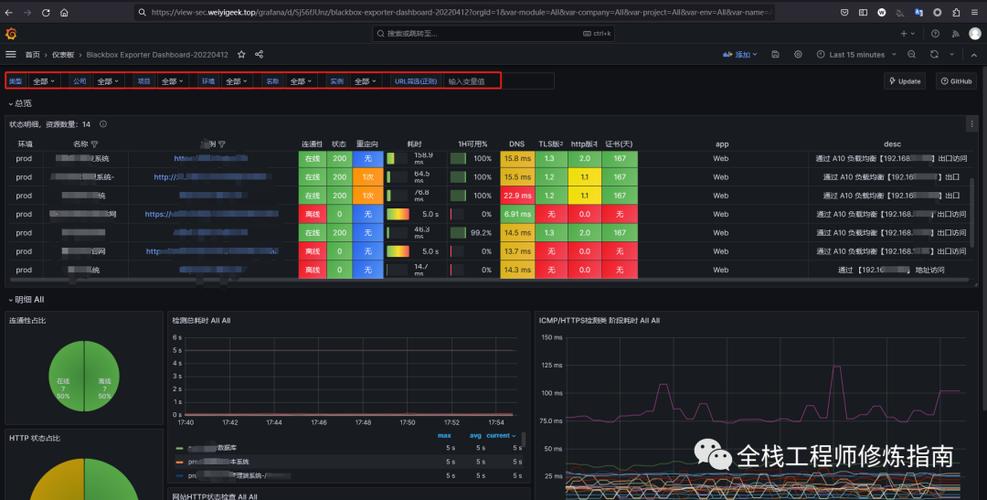The height and width of the screenshot is (500, 987).
Task: Click the 离线 pie slice
Action: (x=102, y=377)
